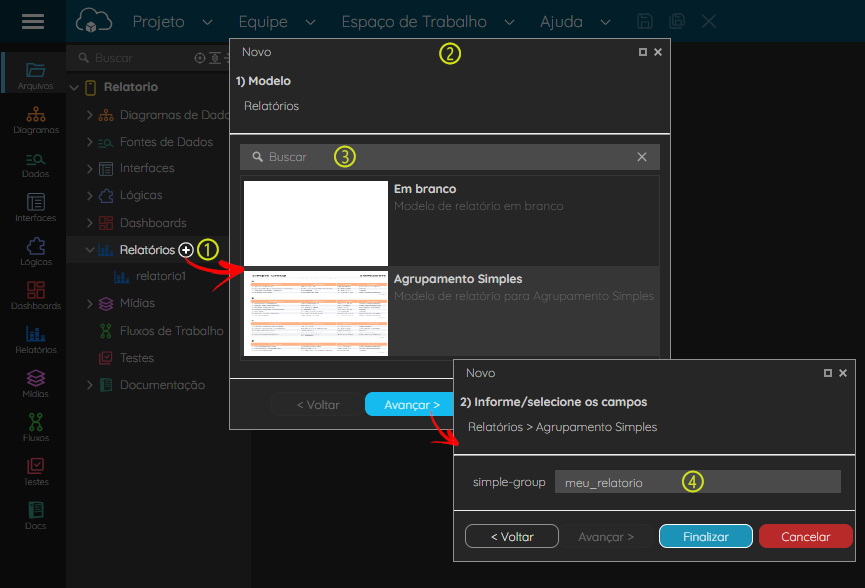Viewport: 865px width, 588px height.
Task: Click the Finalizar button
Action: point(706,536)
